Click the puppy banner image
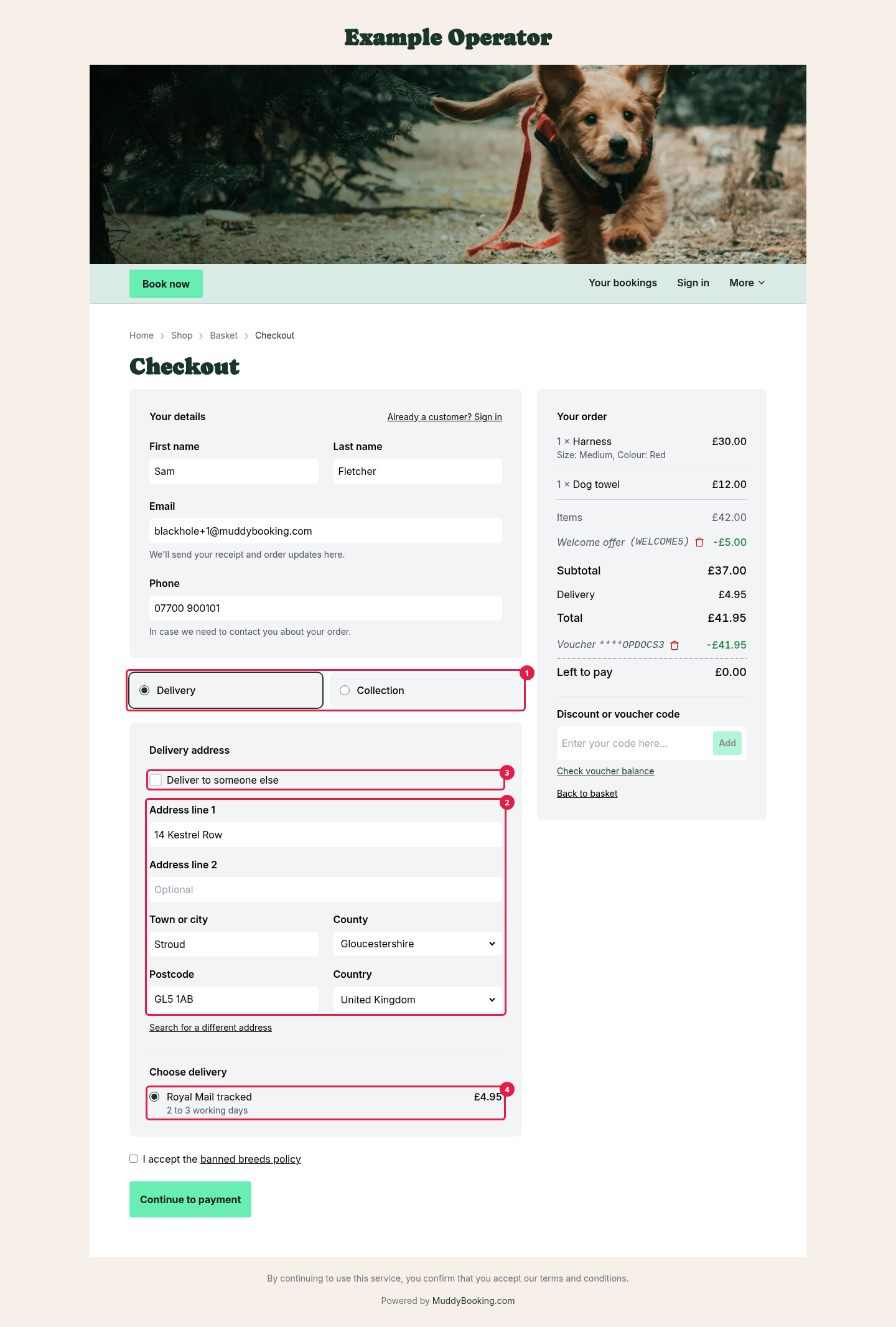 448,164
